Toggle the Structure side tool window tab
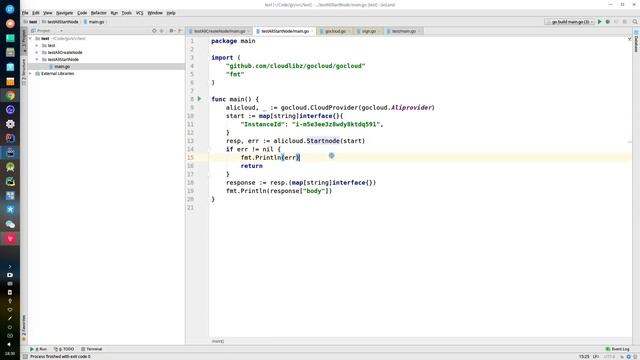The image size is (640, 360). [24, 72]
